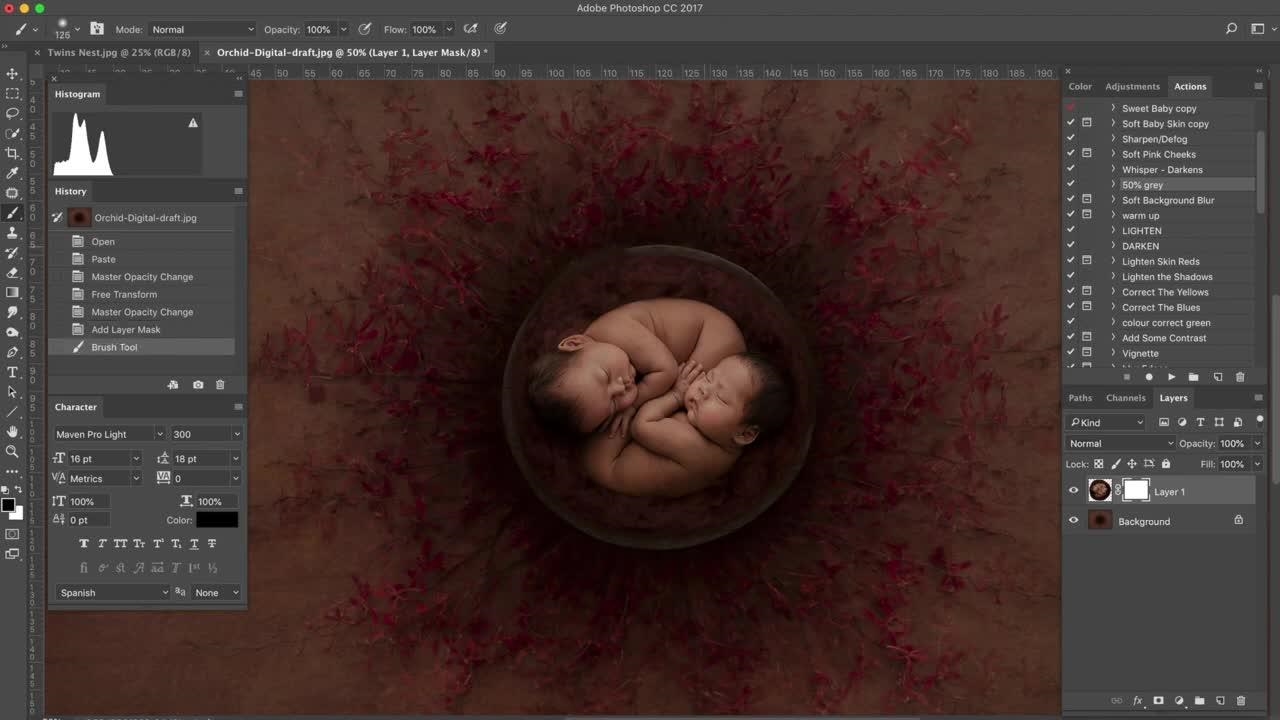This screenshot has width=1280, height=720.
Task: Choose the Zoom tool in toolbar
Action: [12, 451]
